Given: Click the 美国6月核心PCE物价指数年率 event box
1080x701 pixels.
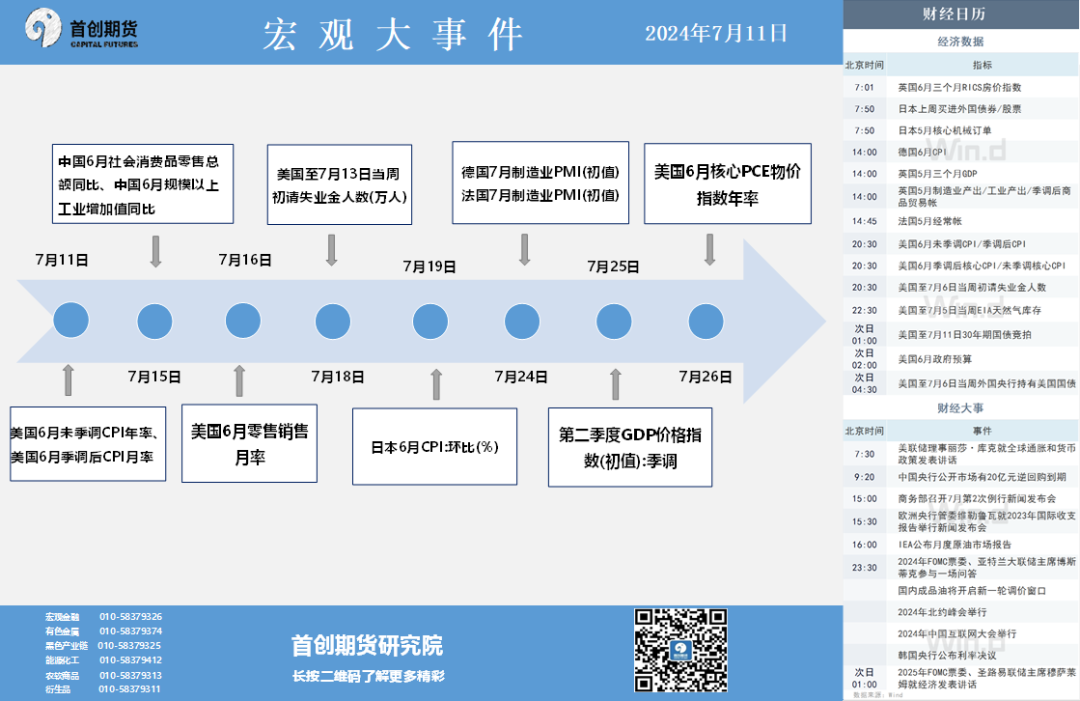Looking at the screenshot, I should (x=727, y=183).
